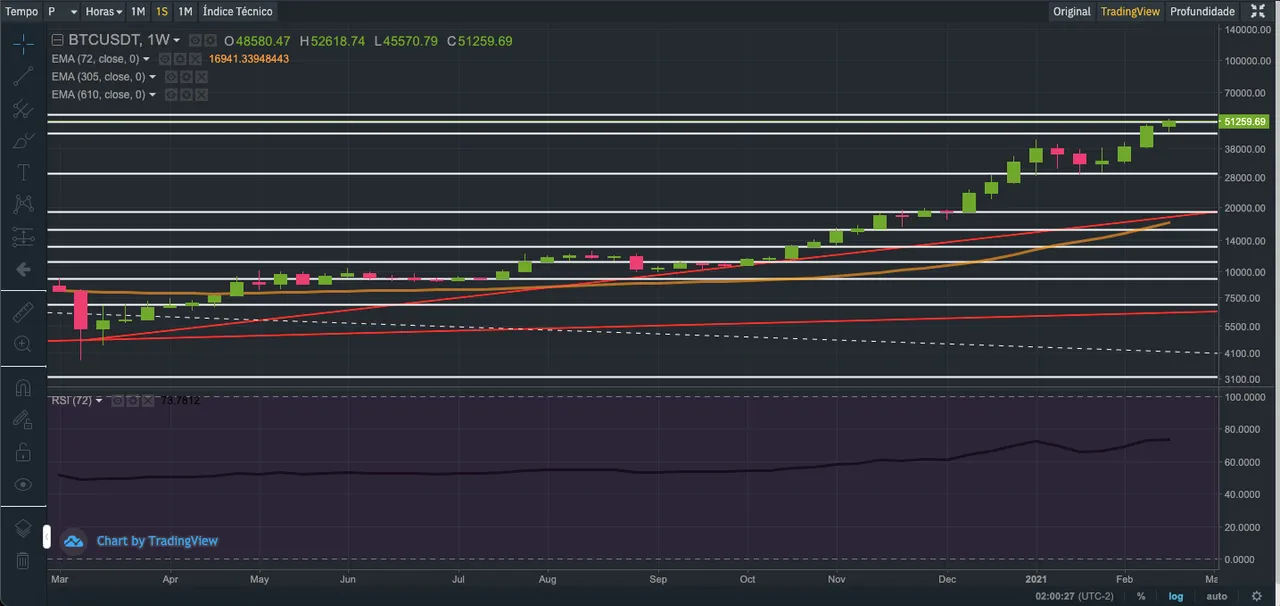Collapse the BTCUSDT legend box icon

58,41
